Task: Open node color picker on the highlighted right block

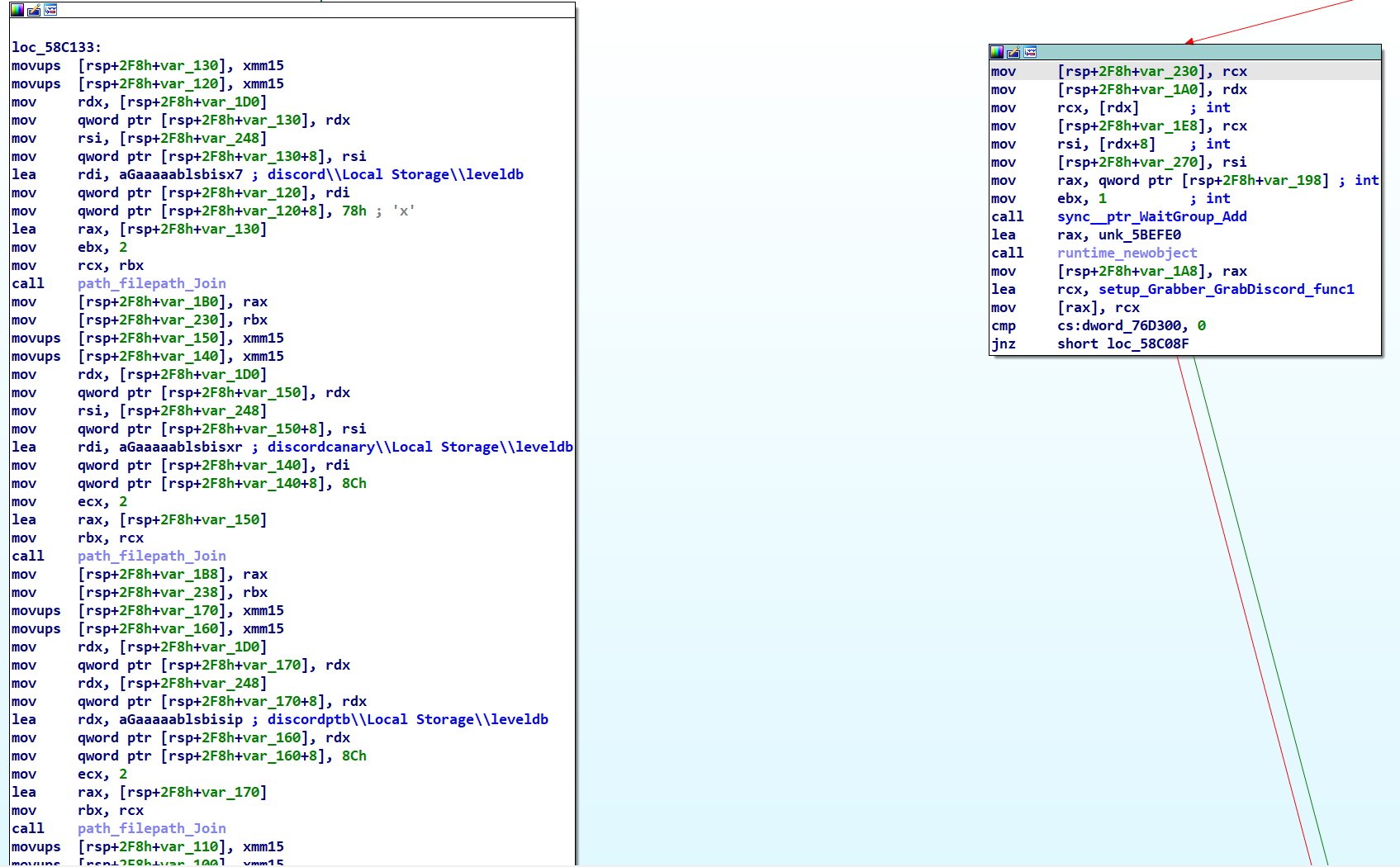Action: click(x=997, y=52)
